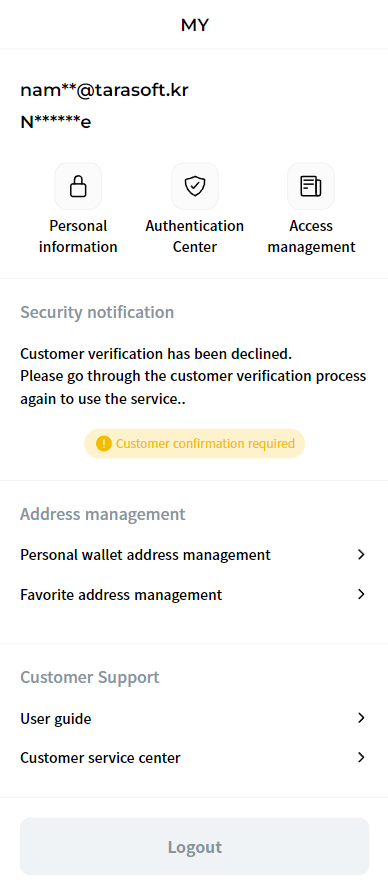388x883 pixels.
Task: Open Access management document icon
Action: (311, 186)
